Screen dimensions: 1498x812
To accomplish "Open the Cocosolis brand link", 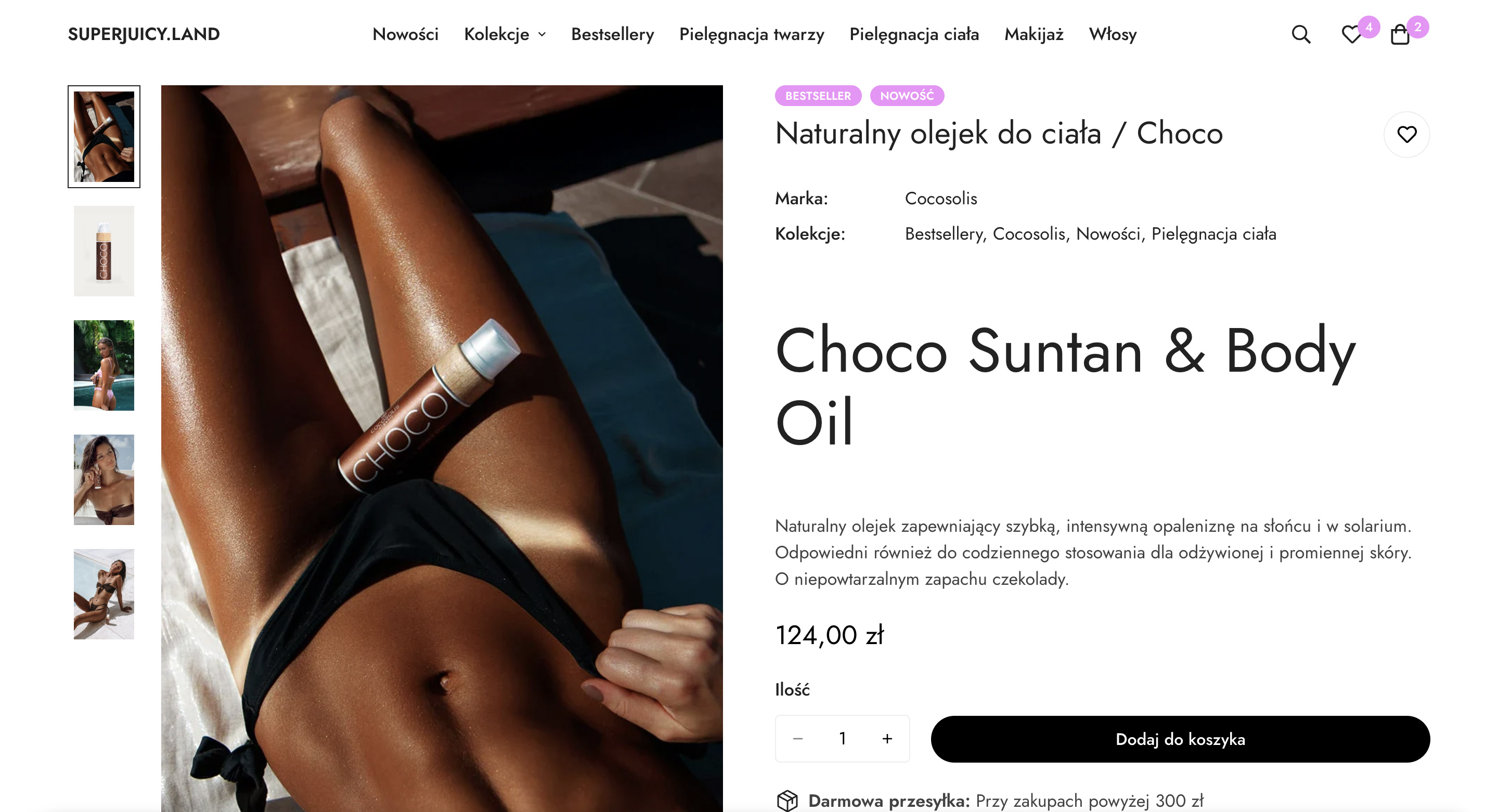I will tap(940, 198).
